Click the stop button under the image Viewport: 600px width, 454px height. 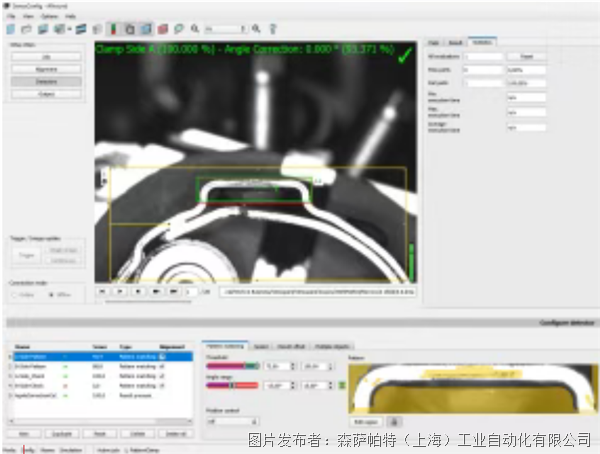(x=138, y=291)
